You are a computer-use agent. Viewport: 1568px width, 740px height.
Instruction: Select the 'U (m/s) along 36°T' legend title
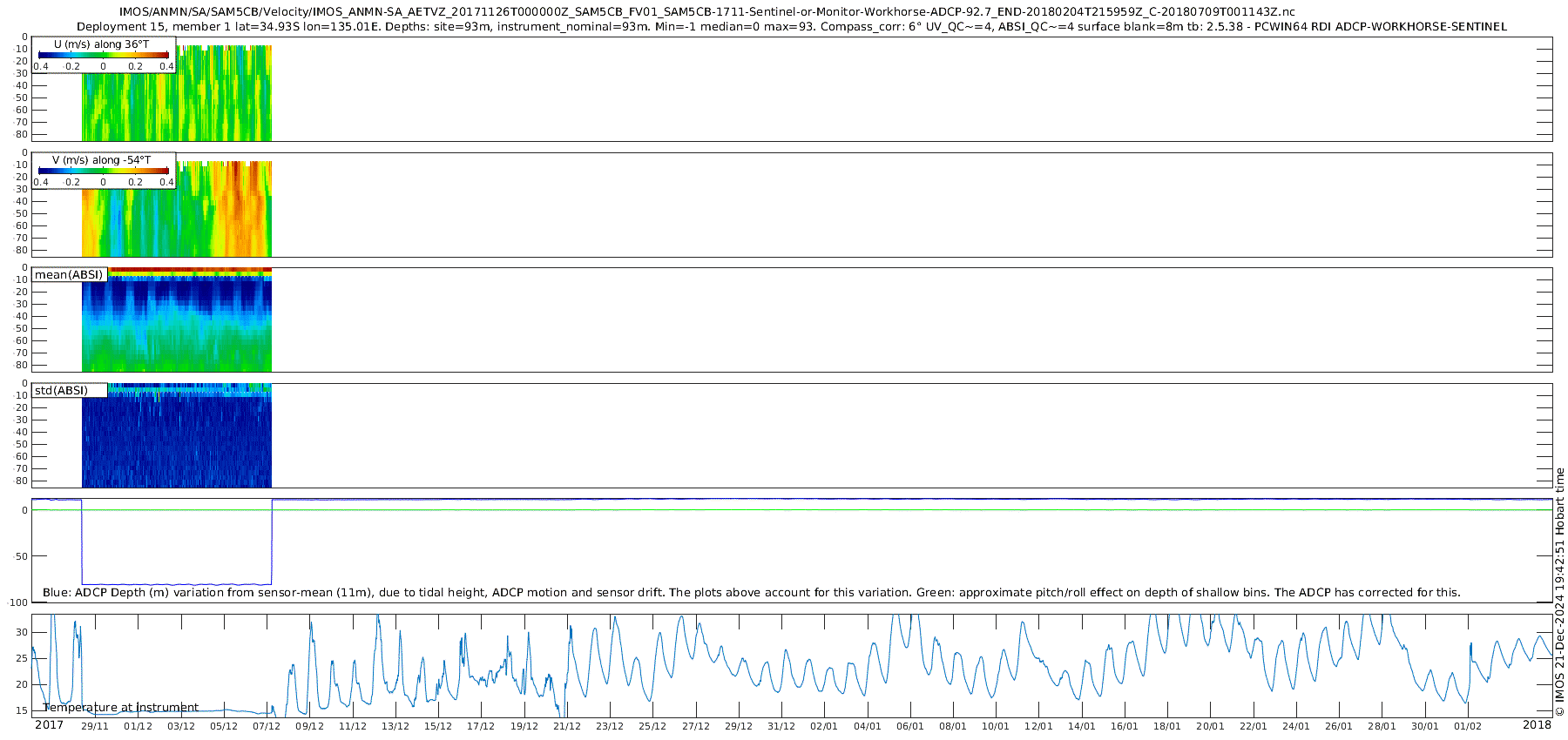click(101, 44)
